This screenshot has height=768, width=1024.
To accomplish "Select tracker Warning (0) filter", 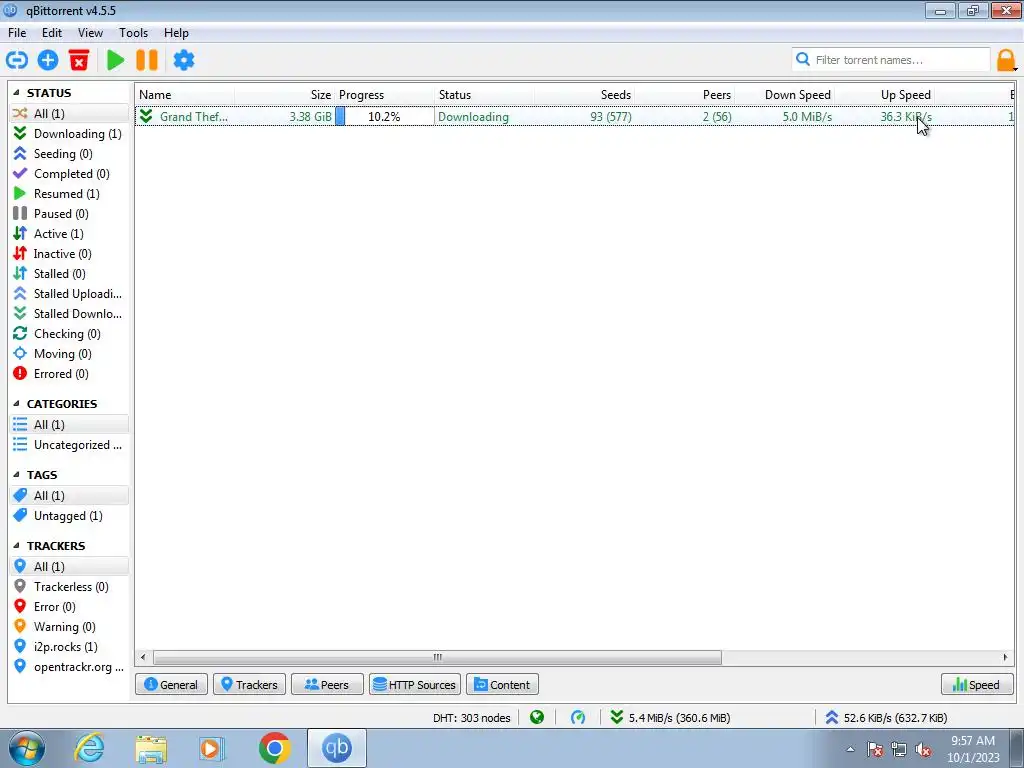I will [x=68, y=627].
